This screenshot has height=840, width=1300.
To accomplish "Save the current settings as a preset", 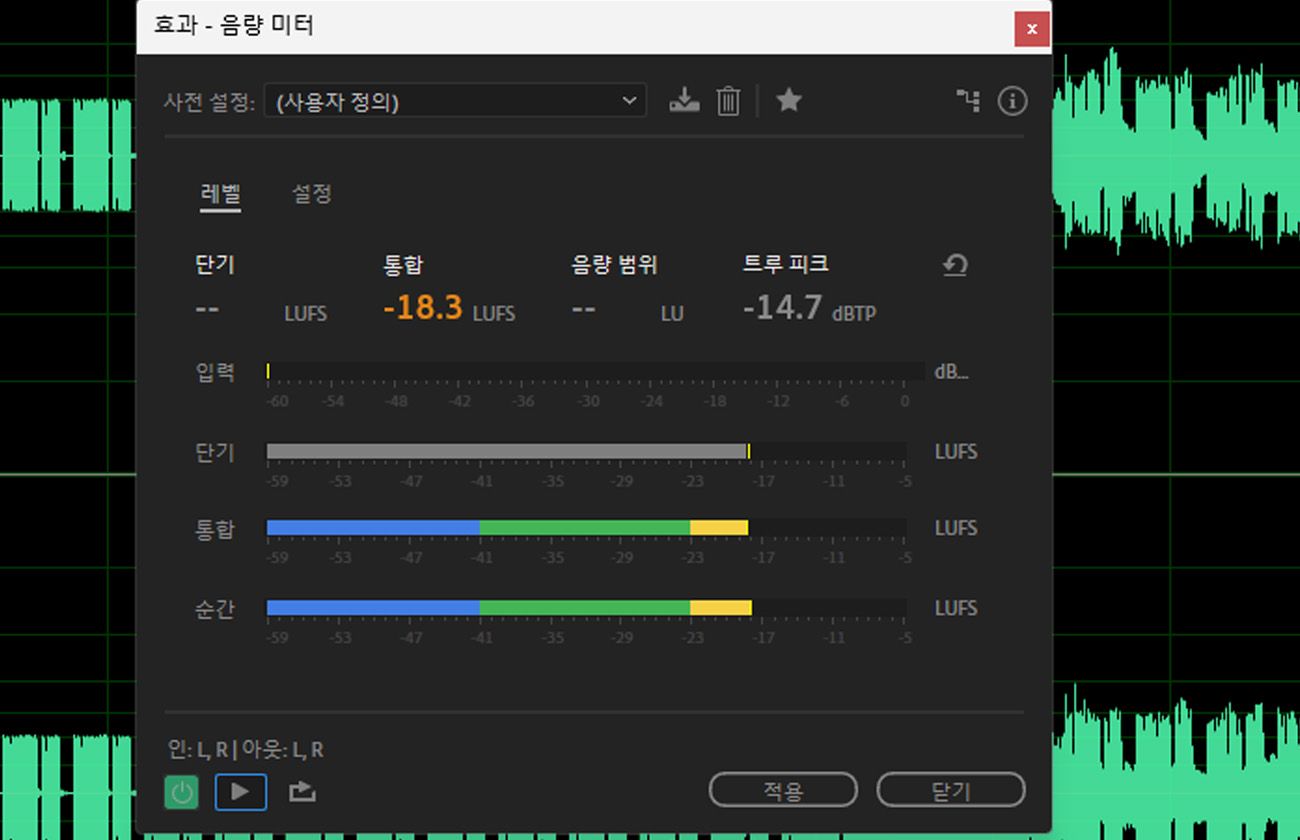I will tap(684, 100).
